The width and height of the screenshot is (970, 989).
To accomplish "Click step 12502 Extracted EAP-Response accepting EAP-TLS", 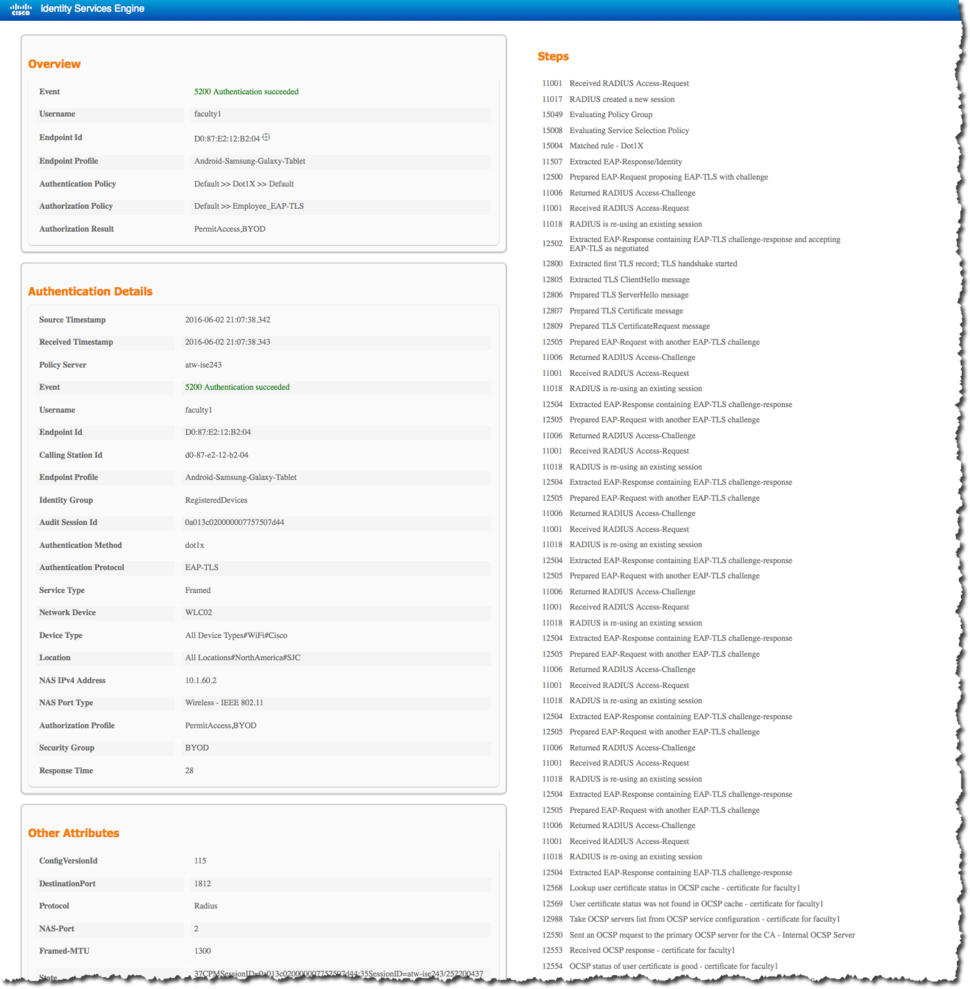I will (691, 244).
